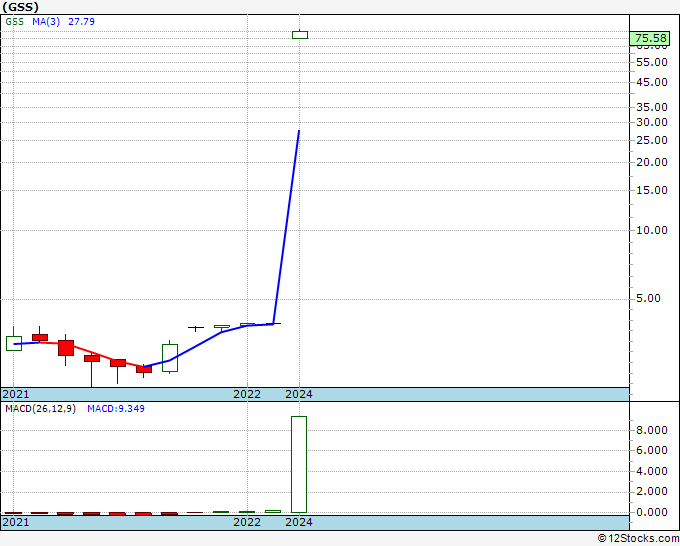Image resolution: width=680 pixels, height=546 pixels.
Task: Click the 2024 label on MACD time axis
Action: [299, 522]
